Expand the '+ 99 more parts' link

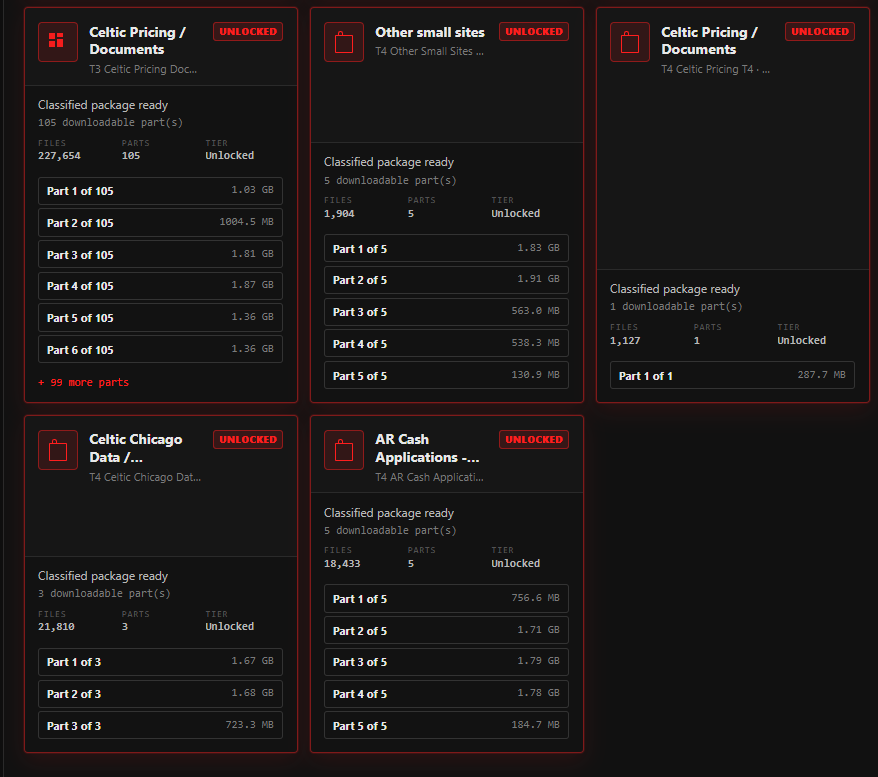tap(83, 382)
